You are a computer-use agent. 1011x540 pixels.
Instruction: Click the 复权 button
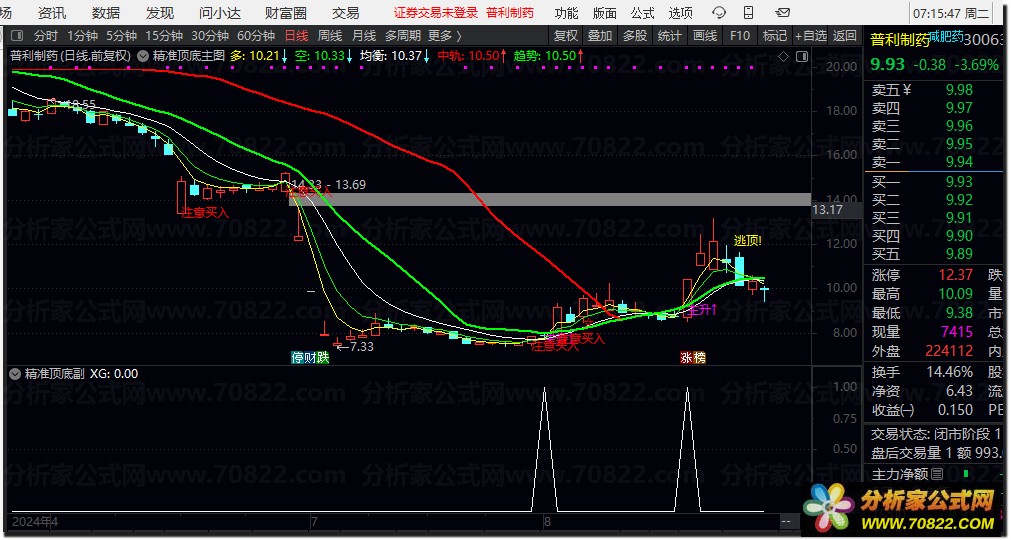566,36
